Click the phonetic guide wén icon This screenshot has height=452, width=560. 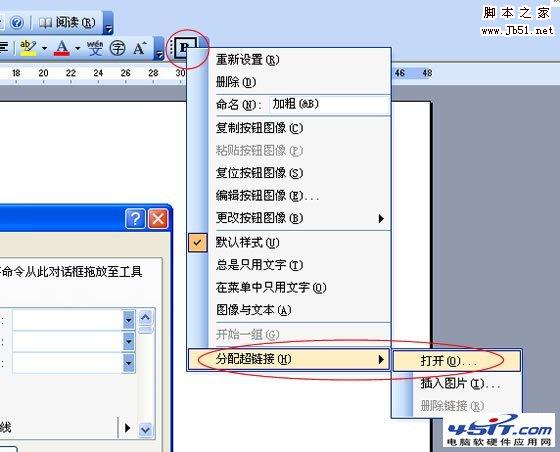click(x=95, y=48)
